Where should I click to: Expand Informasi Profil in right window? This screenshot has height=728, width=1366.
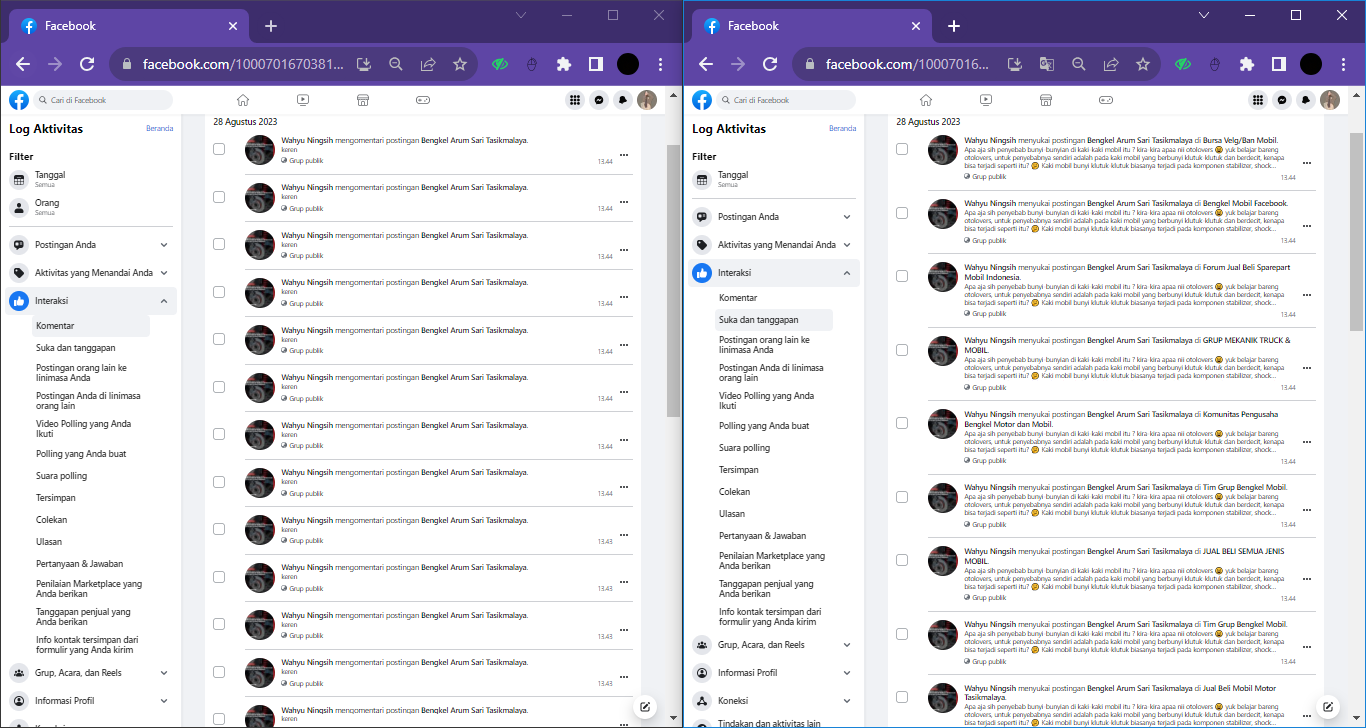[x=774, y=673]
